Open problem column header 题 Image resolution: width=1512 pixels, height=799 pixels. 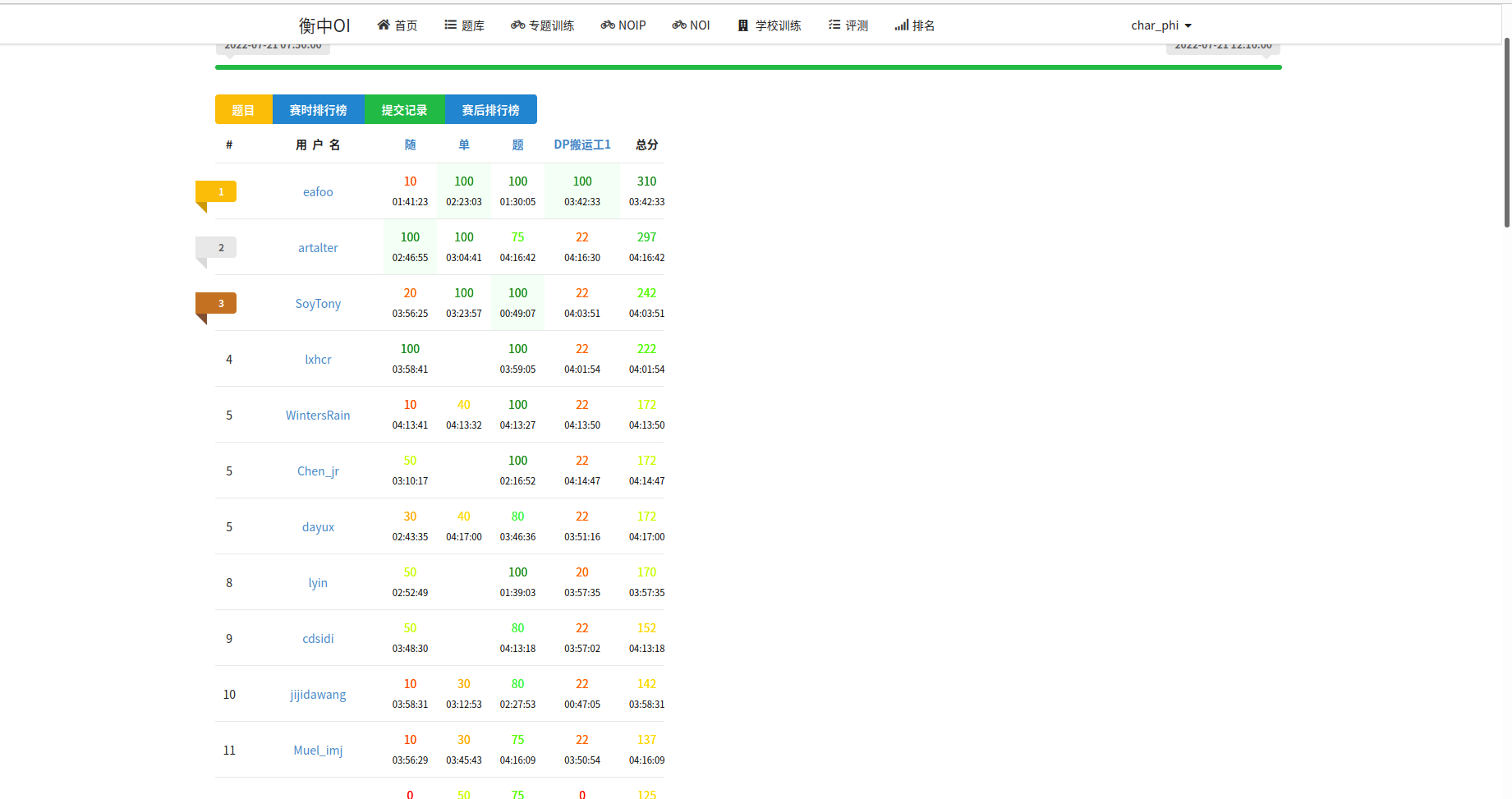click(x=517, y=145)
